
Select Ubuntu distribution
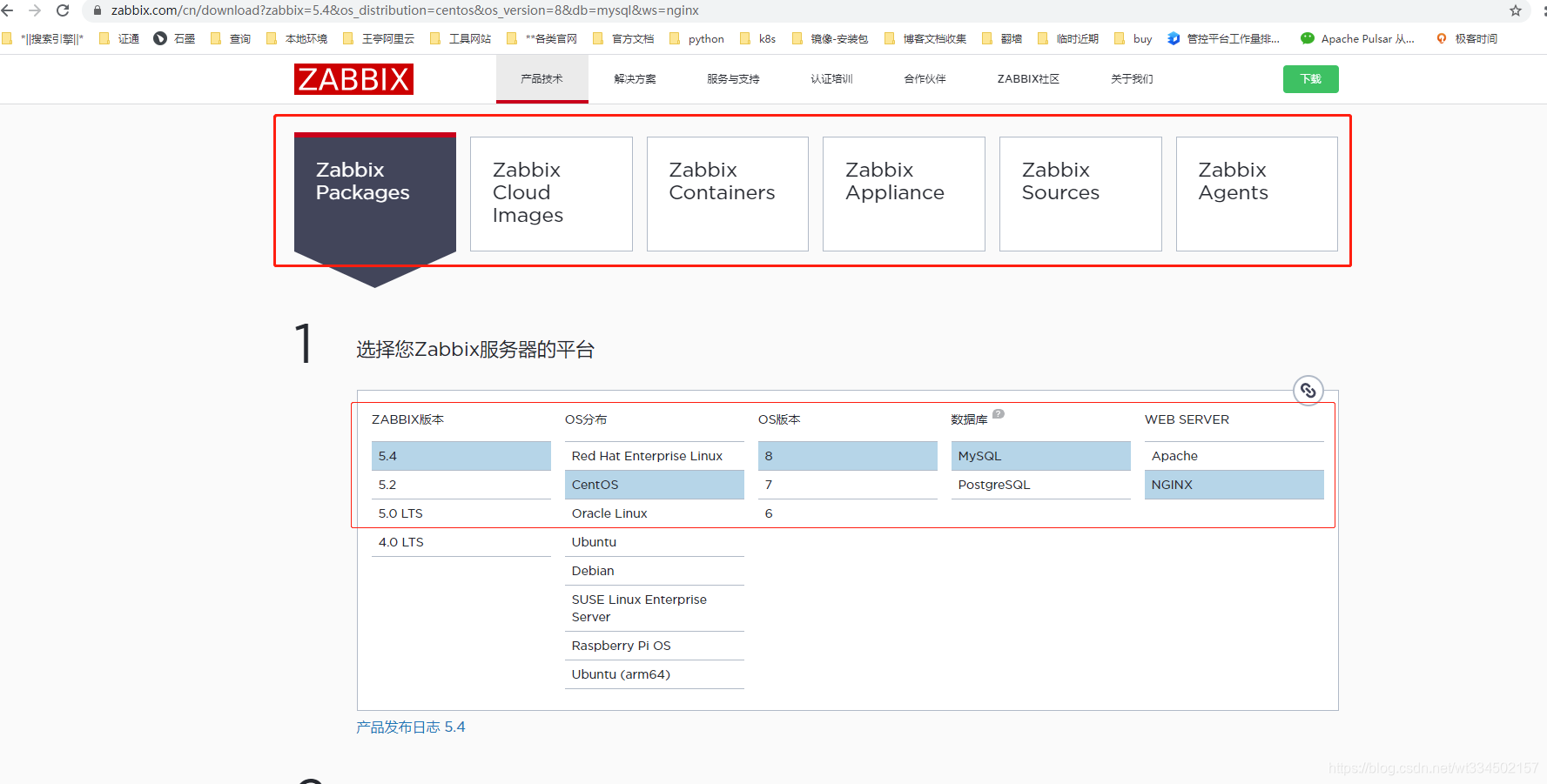[655, 542]
